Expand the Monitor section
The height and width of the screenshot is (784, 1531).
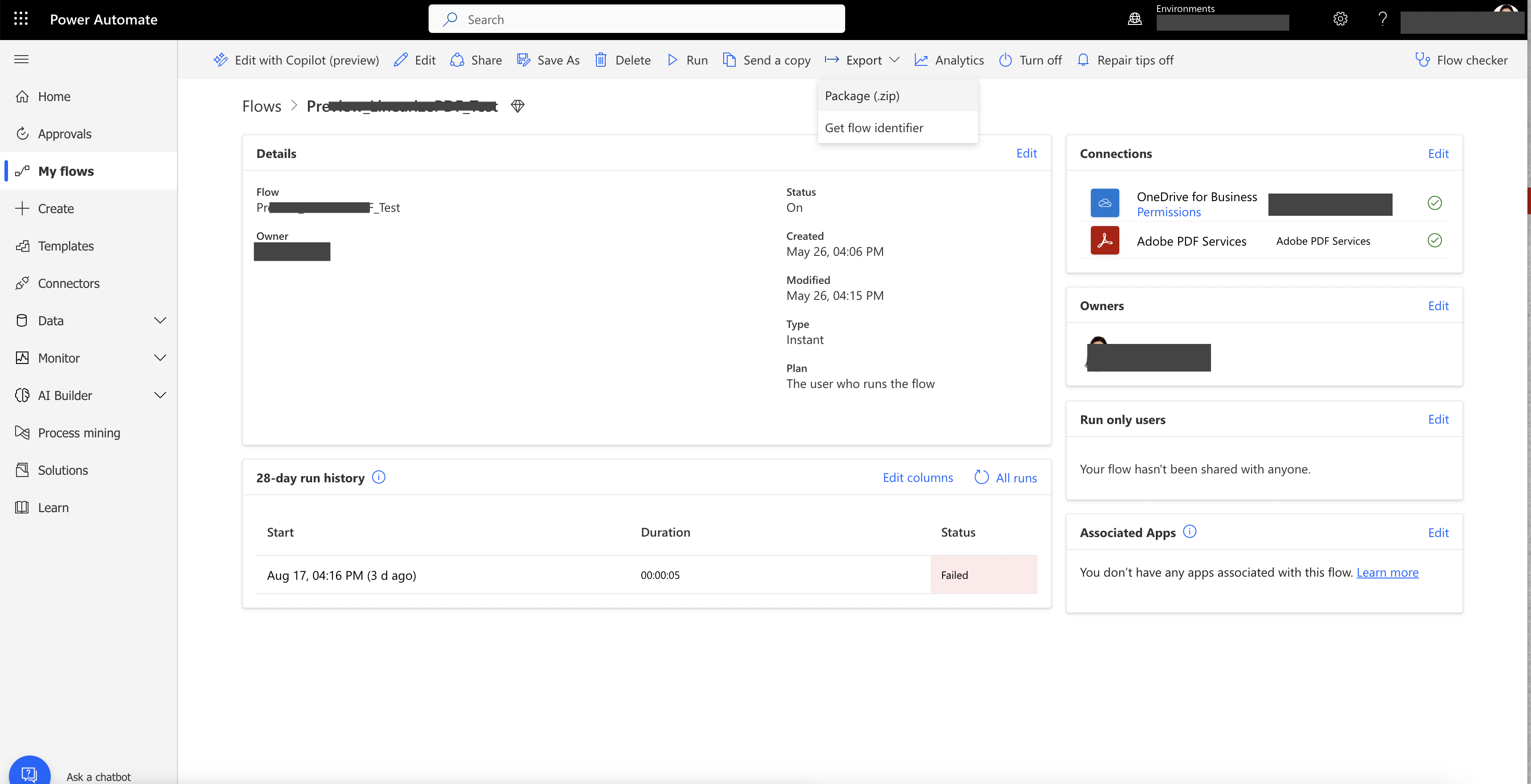(160, 358)
